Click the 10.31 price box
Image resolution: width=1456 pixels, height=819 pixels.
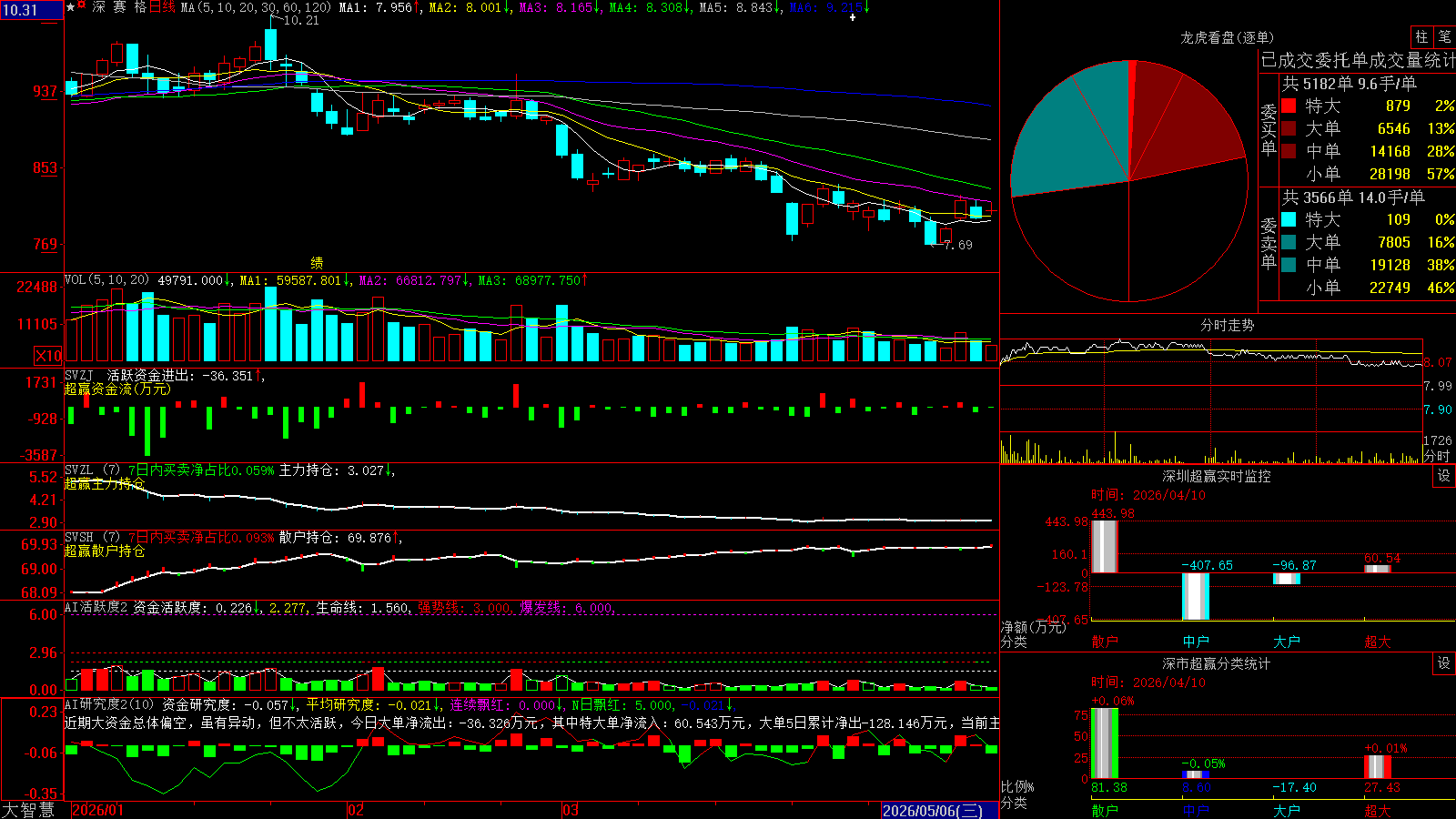[x=32, y=10]
